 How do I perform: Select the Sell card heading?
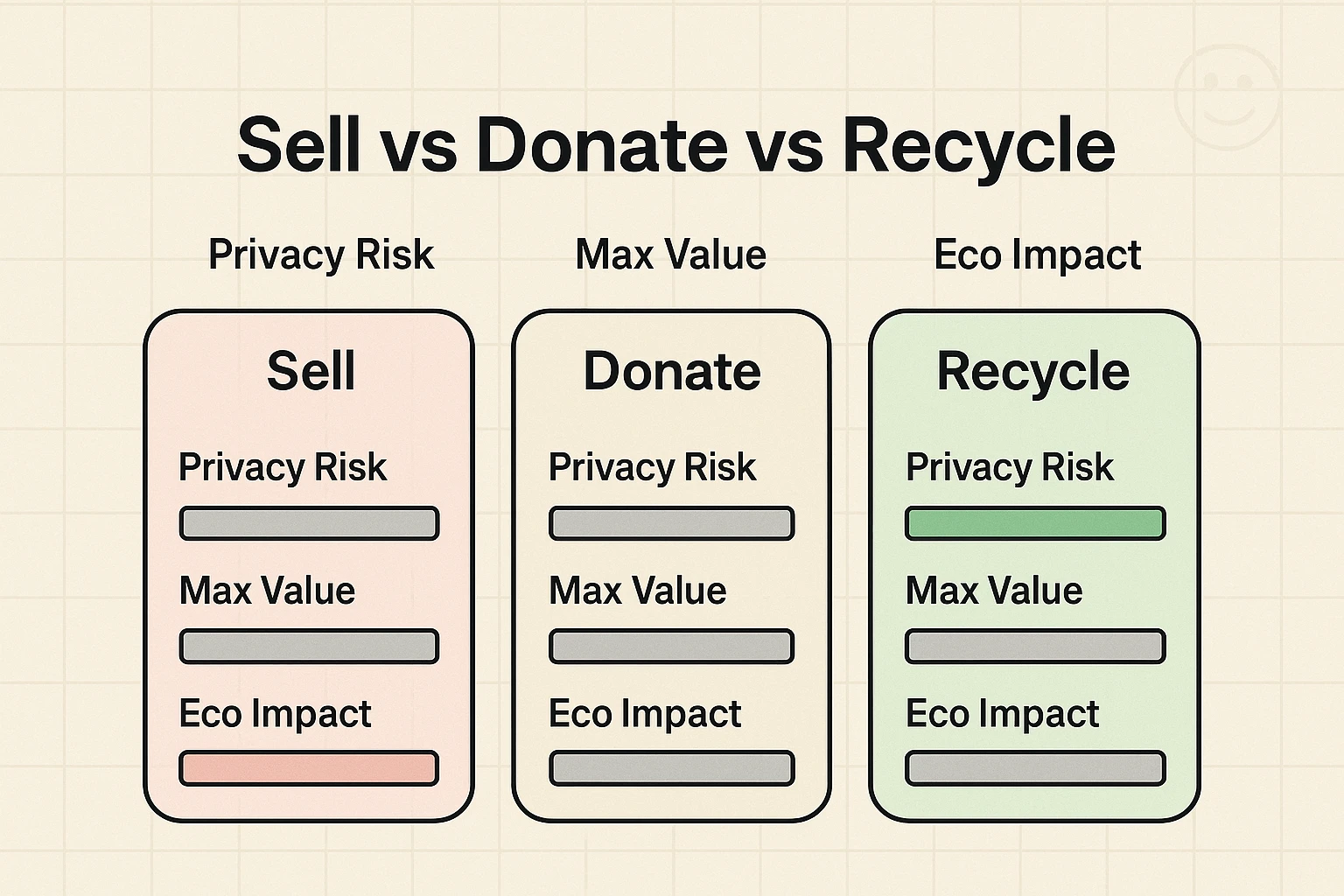coord(311,371)
